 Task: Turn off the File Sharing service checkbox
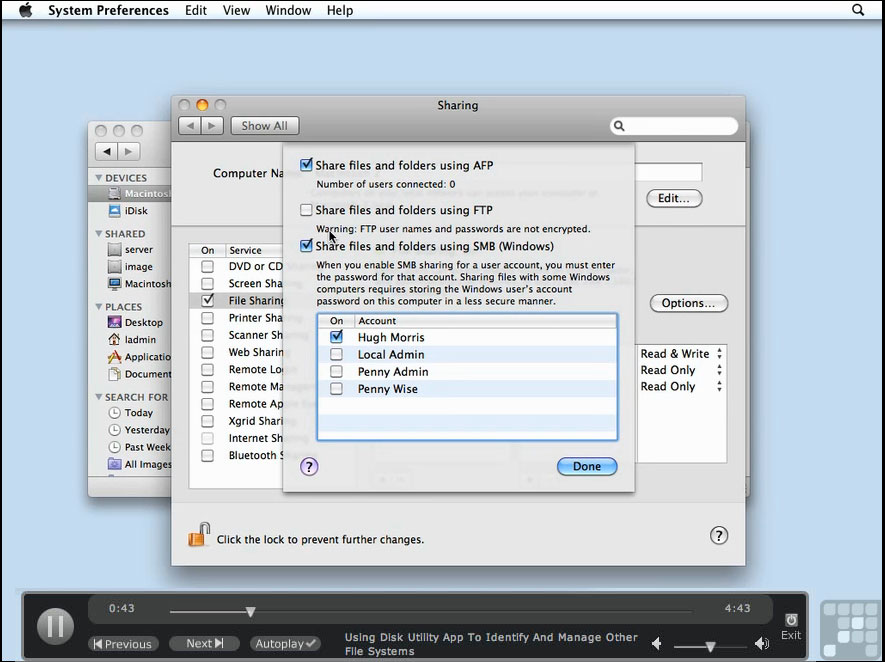(x=208, y=300)
